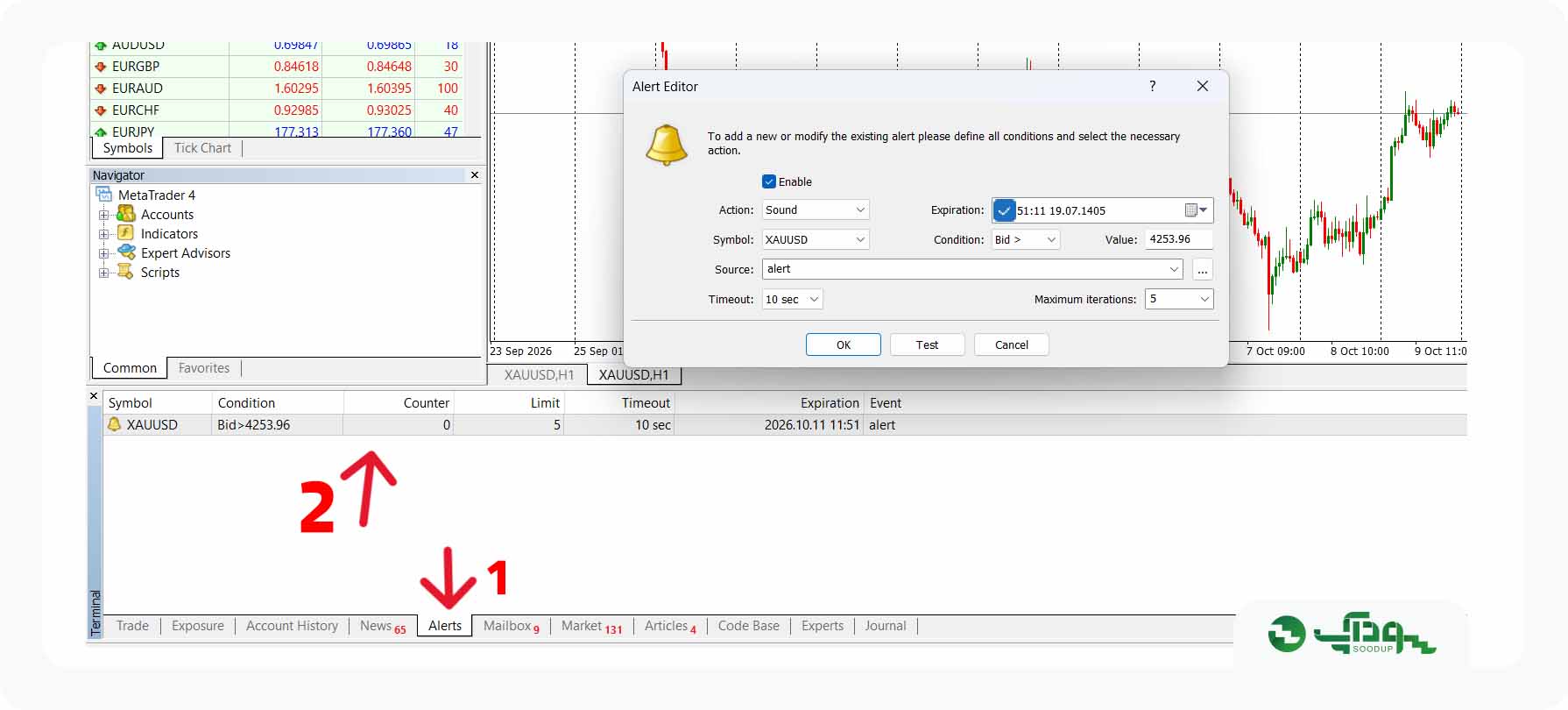Close the Terminal panel
The width and height of the screenshot is (1568, 710).
coord(95,396)
